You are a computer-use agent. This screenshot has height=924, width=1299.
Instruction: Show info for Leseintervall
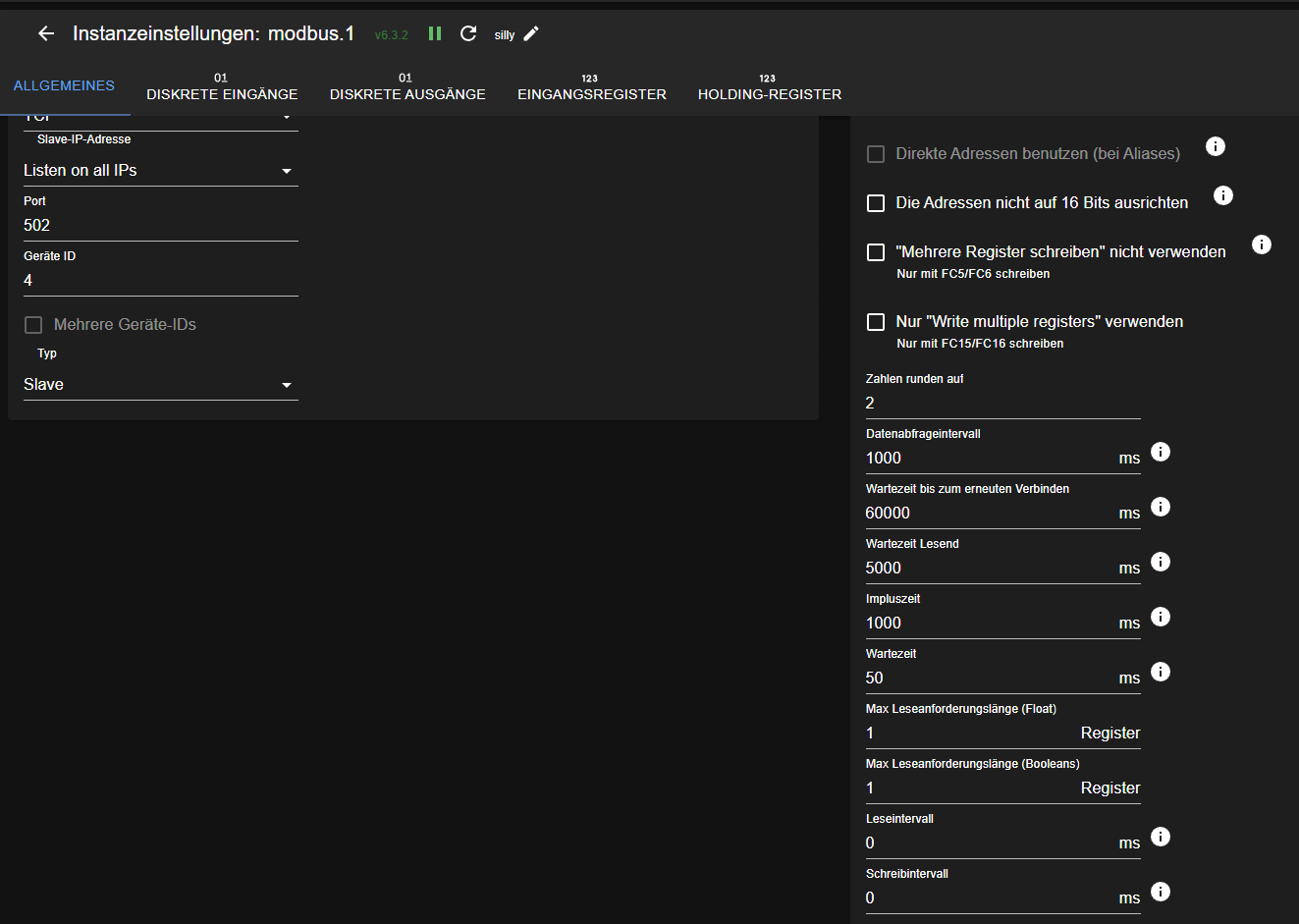pos(1161,837)
